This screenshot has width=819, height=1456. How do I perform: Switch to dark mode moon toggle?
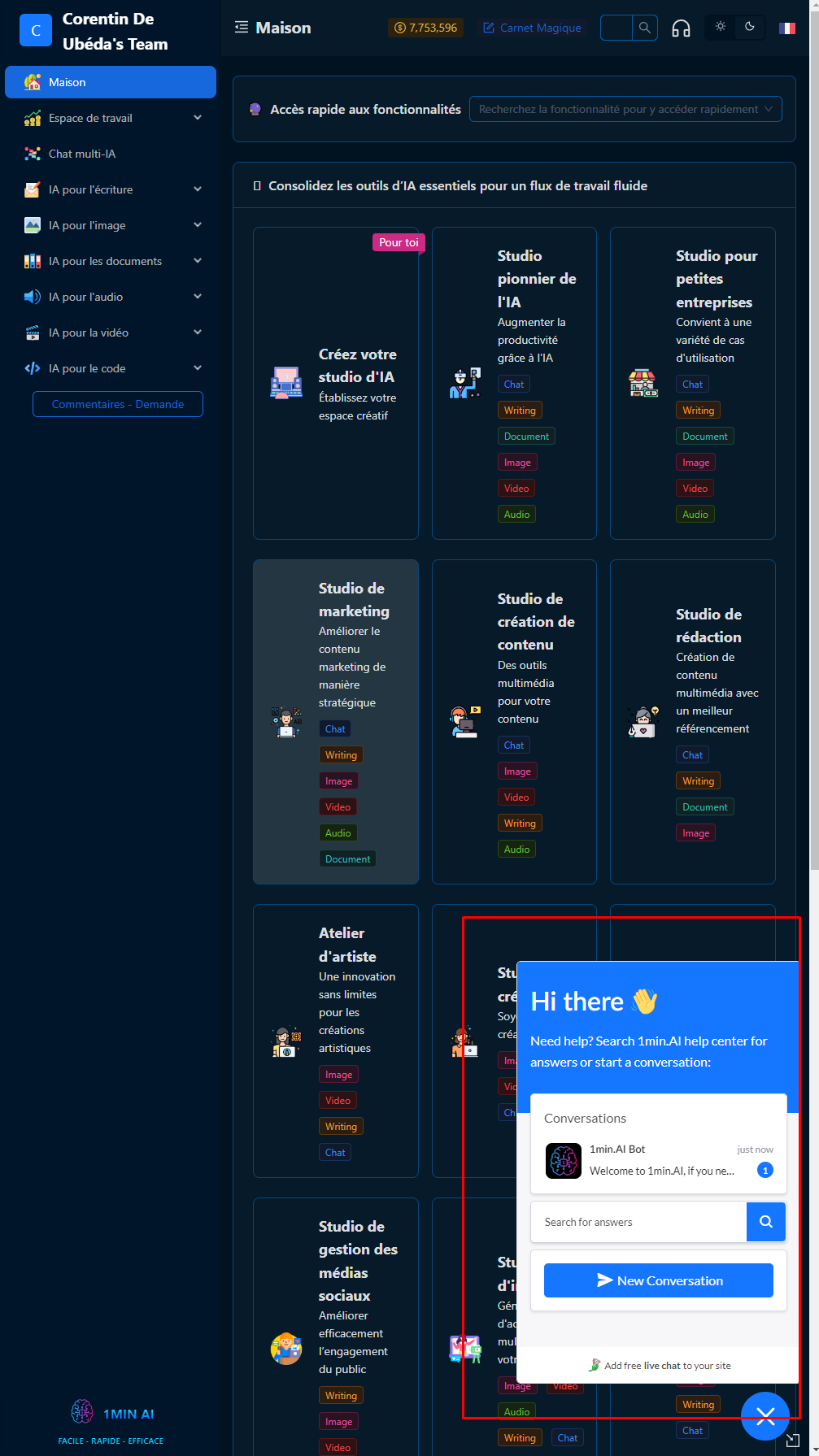click(750, 27)
